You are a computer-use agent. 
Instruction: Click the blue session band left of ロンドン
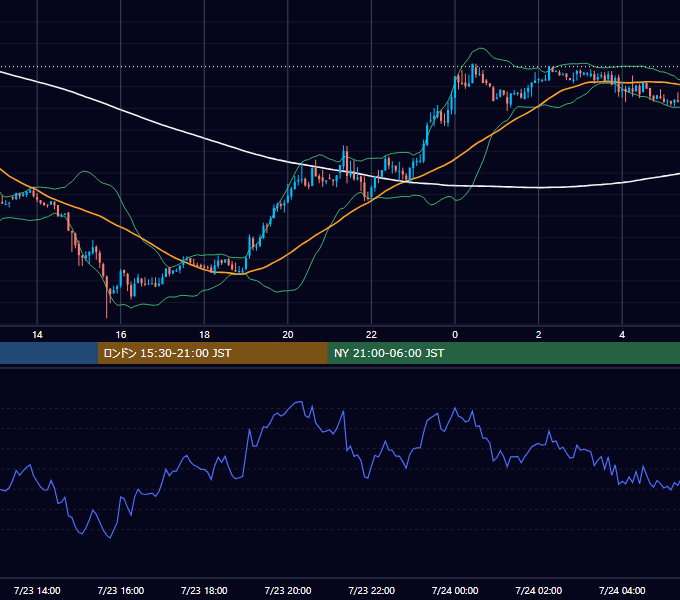click(x=49, y=353)
